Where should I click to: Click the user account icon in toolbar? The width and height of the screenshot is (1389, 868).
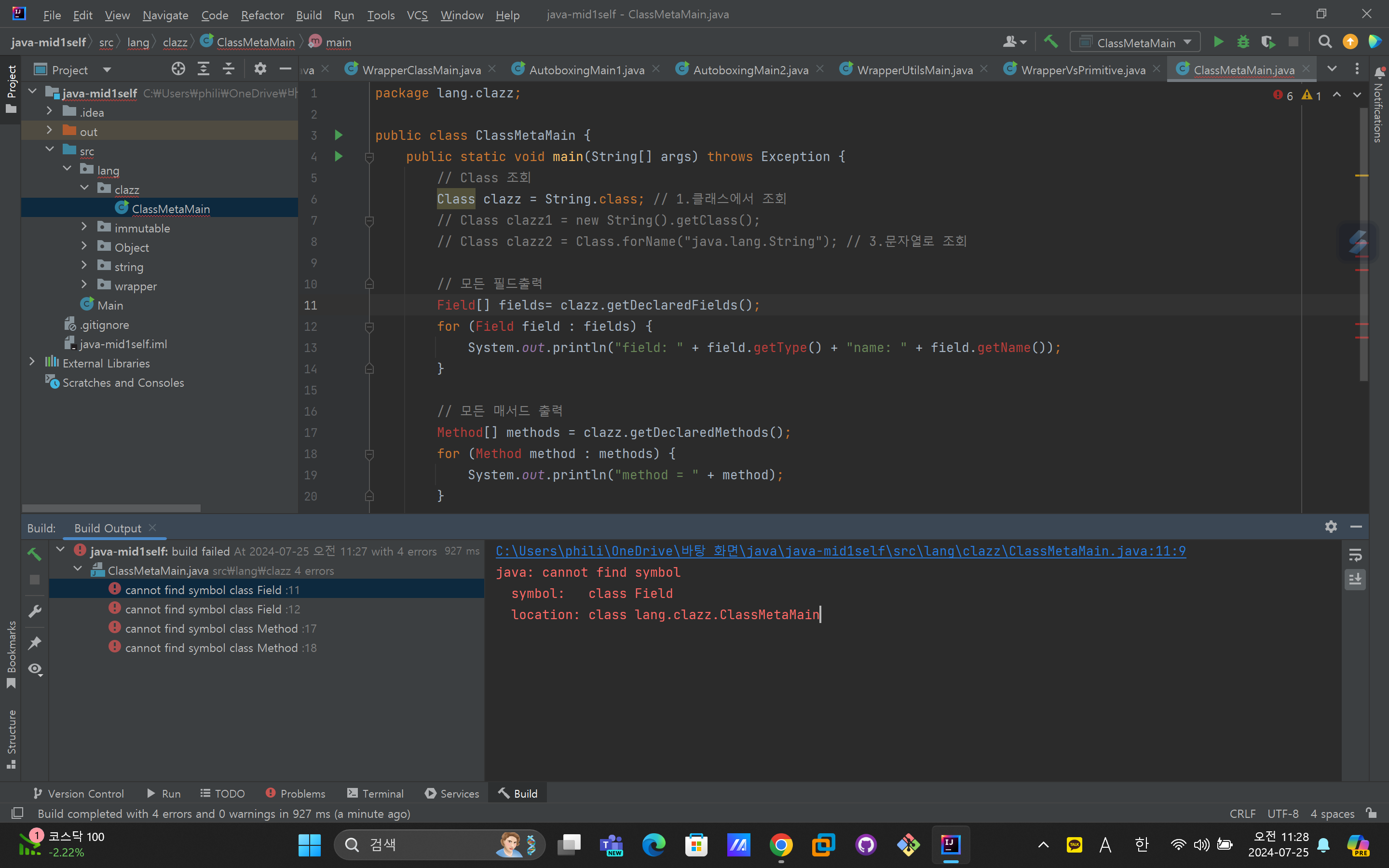click(1014, 42)
